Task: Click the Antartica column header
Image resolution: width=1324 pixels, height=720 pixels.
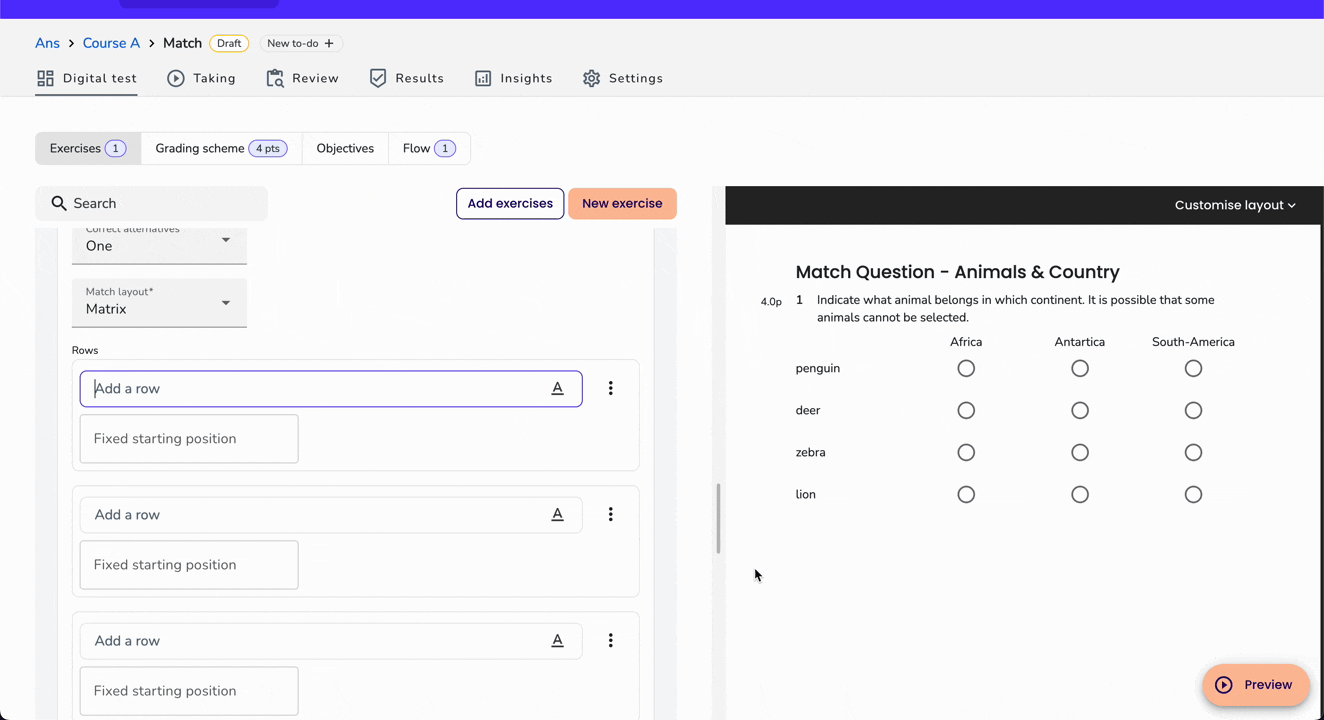Action: (1080, 342)
